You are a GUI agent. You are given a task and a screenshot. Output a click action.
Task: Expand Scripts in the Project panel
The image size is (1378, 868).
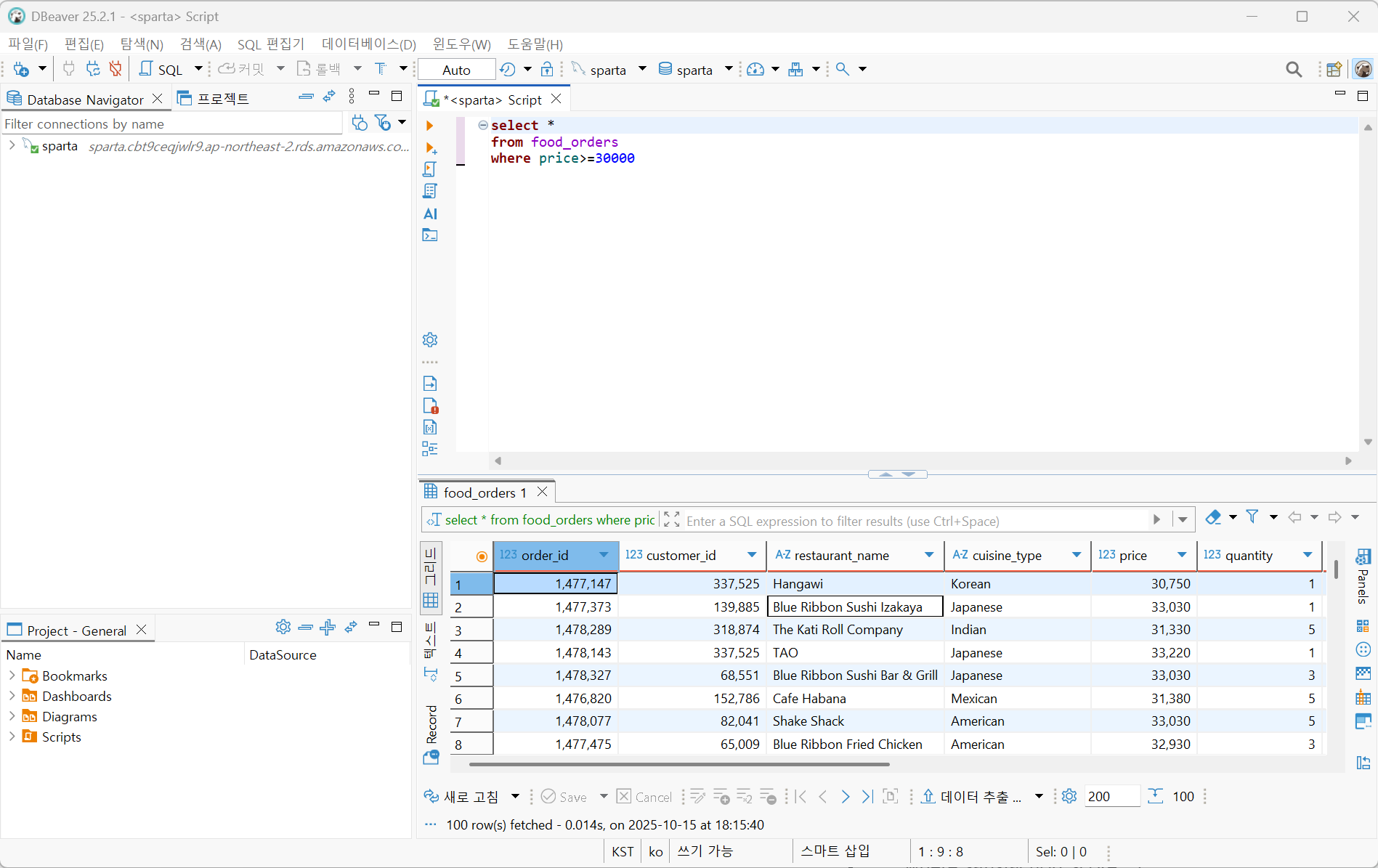(x=12, y=737)
